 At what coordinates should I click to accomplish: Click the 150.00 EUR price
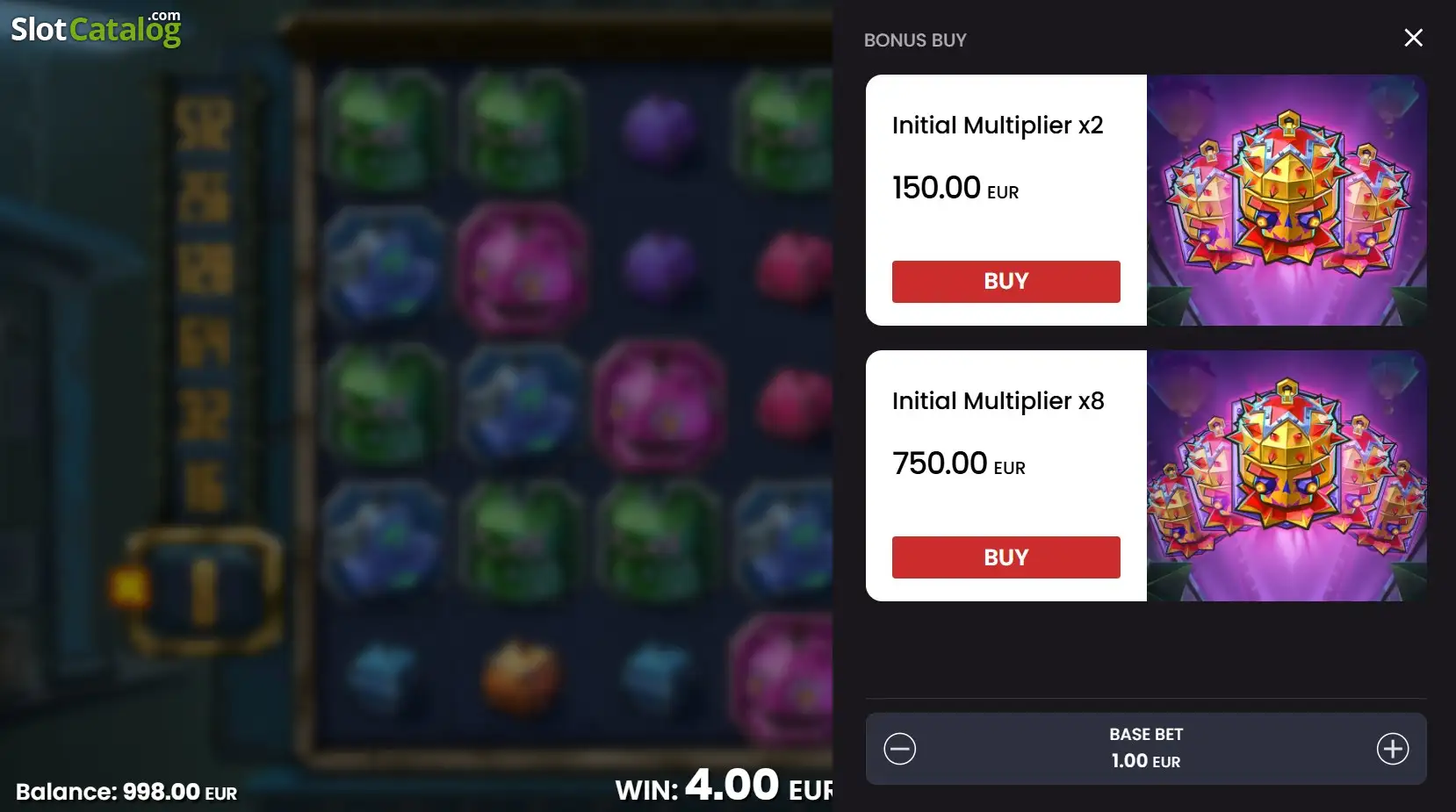tap(955, 188)
